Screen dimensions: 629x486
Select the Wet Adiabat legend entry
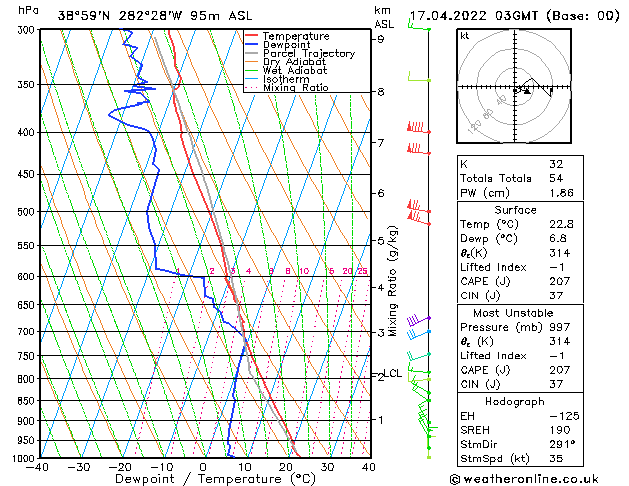click(295, 71)
